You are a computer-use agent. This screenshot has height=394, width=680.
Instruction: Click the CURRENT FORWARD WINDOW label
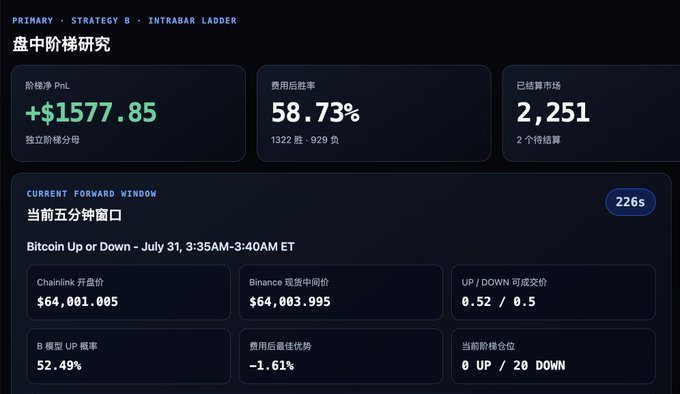pyautogui.click(x=92, y=194)
